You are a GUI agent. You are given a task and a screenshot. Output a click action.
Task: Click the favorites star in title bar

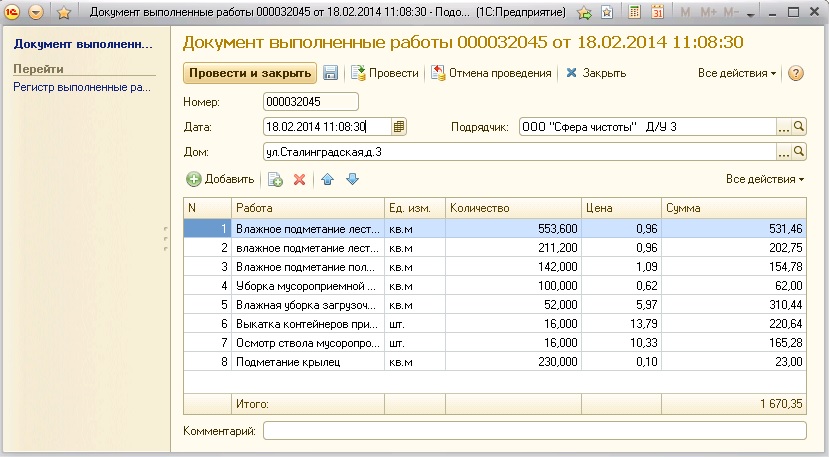click(x=64, y=12)
